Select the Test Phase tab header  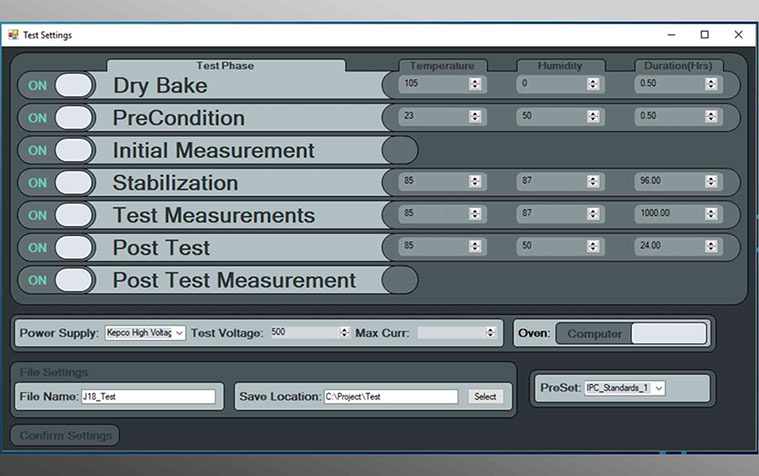(225, 66)
